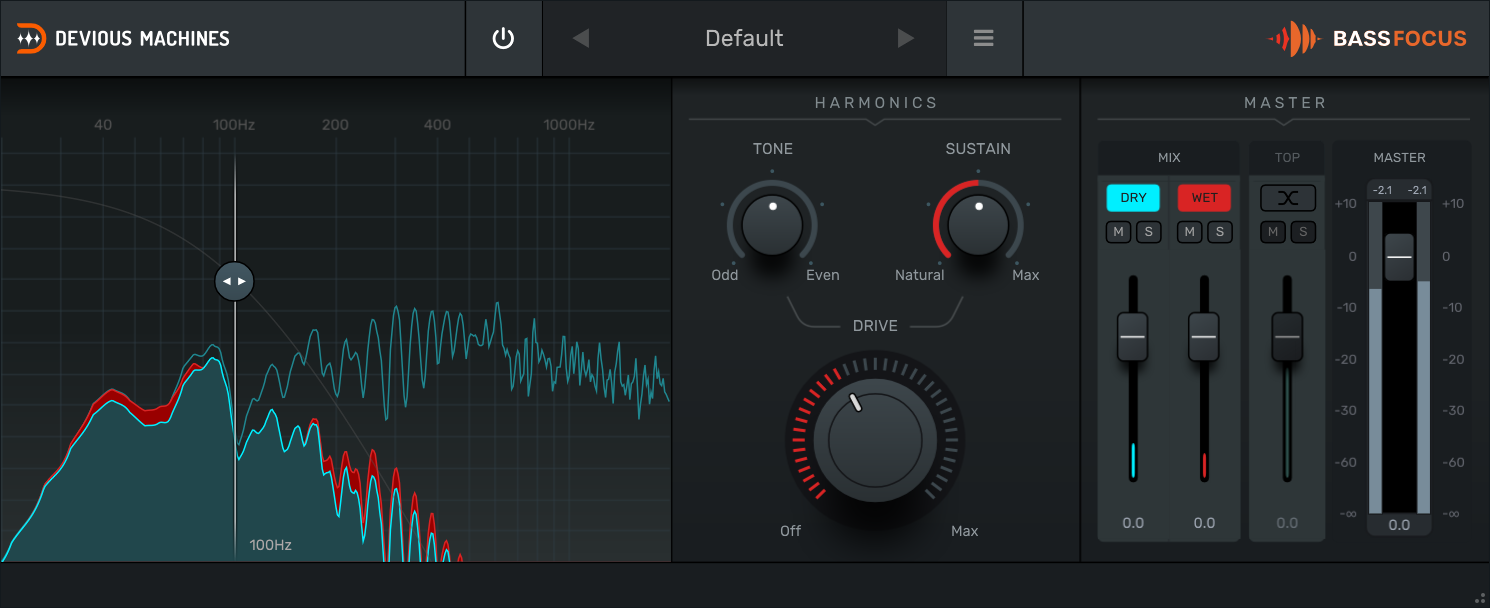1490x608 pixels.
Task: Click the right master peak readout -2.1
Action: pos(1418,190)
